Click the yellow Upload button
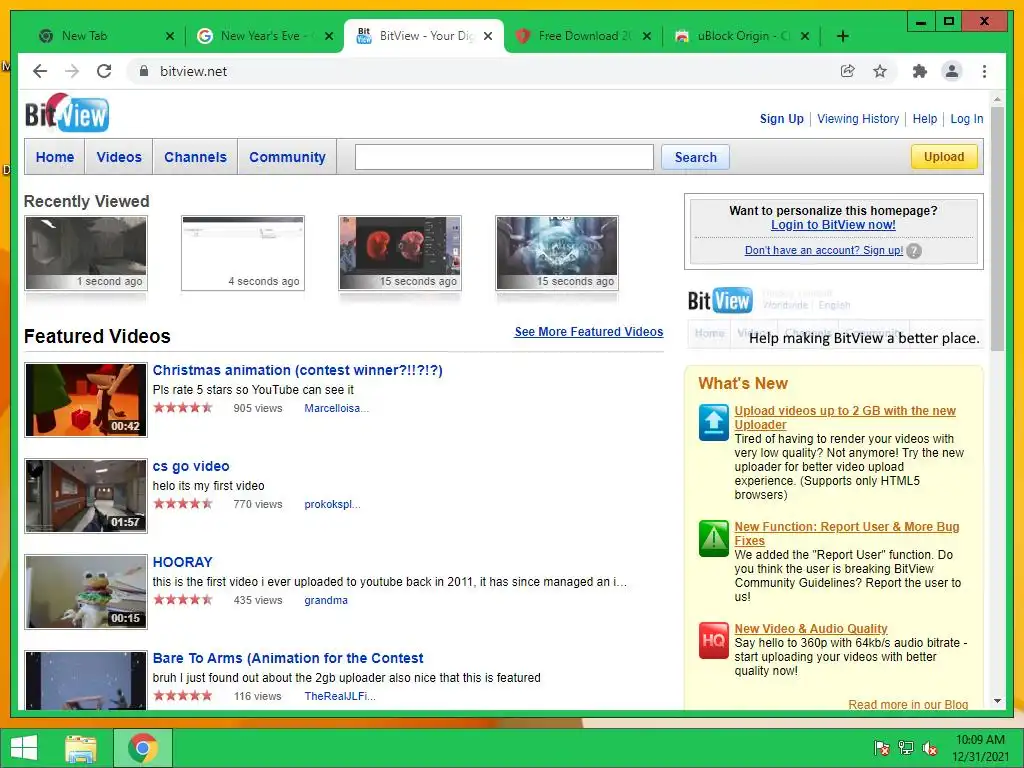This screenshot has height=768, width=1024. point(944,157)
